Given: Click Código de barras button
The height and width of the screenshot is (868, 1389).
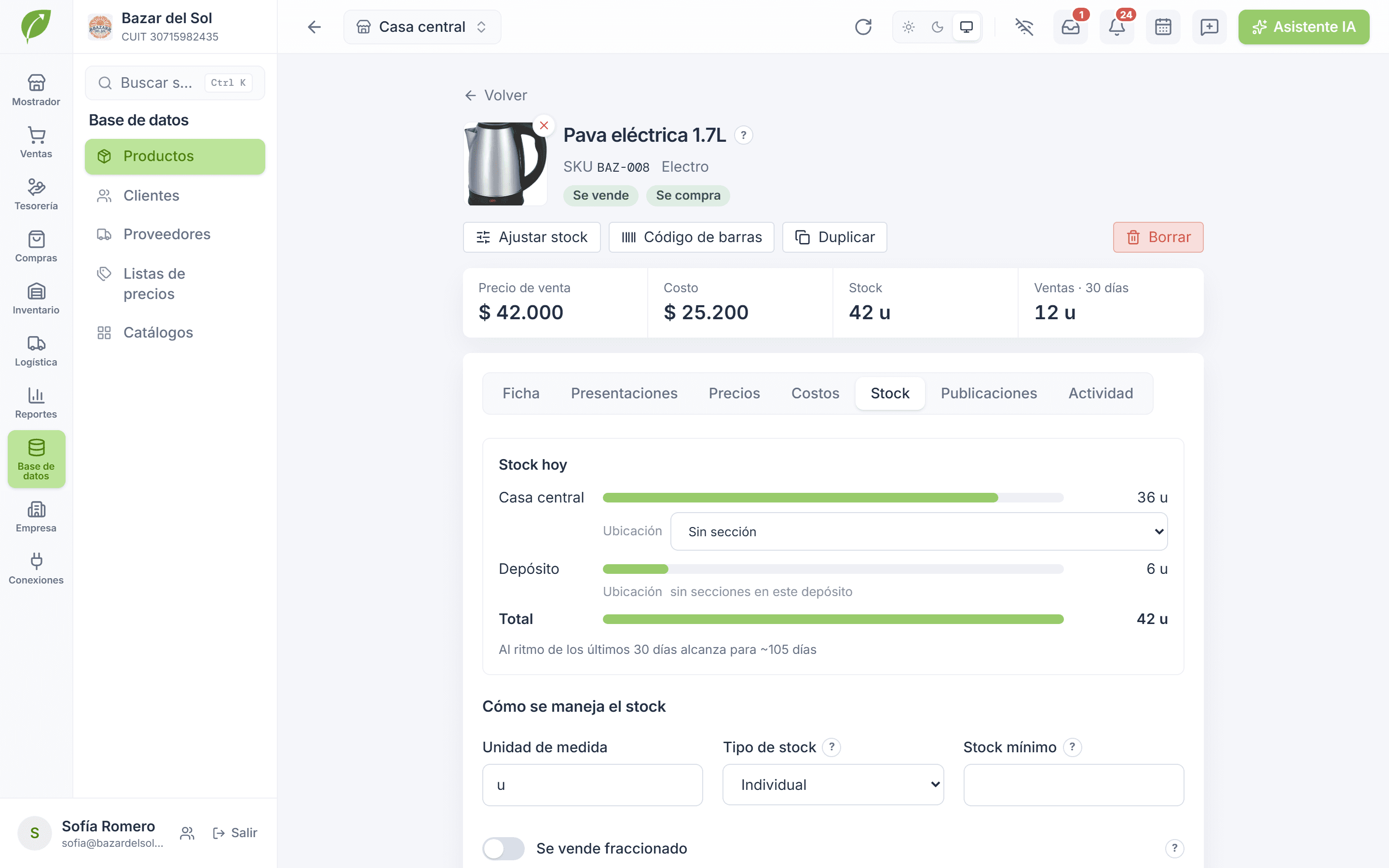Looking at the screenshot, I should click(691, 237).
